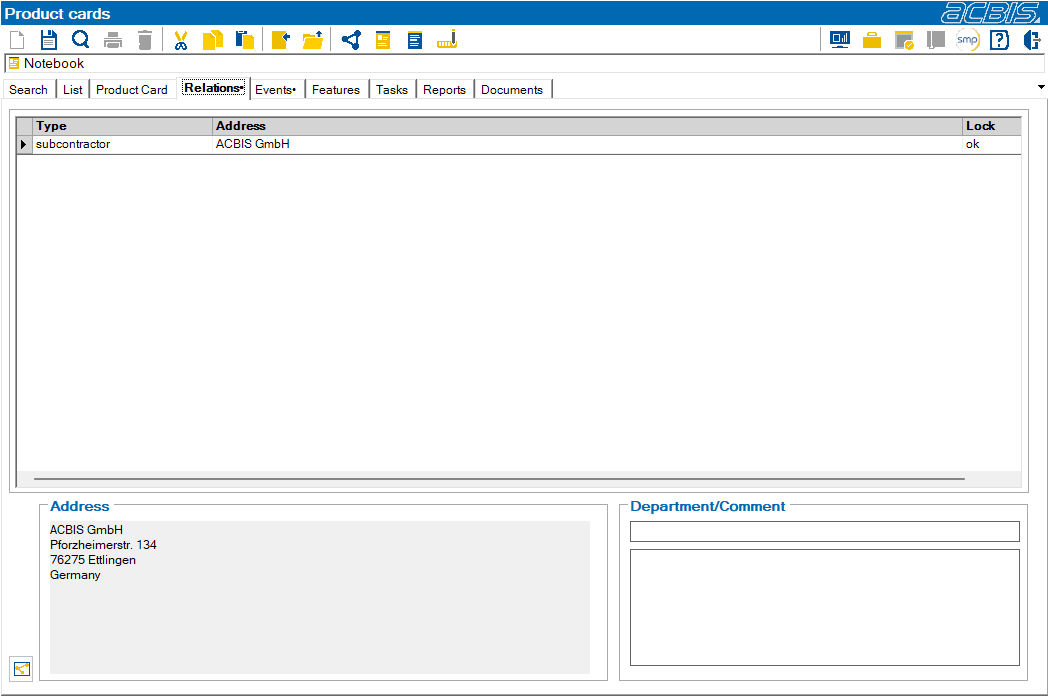Click the grid horizontal scrollbar

point(499,479)
